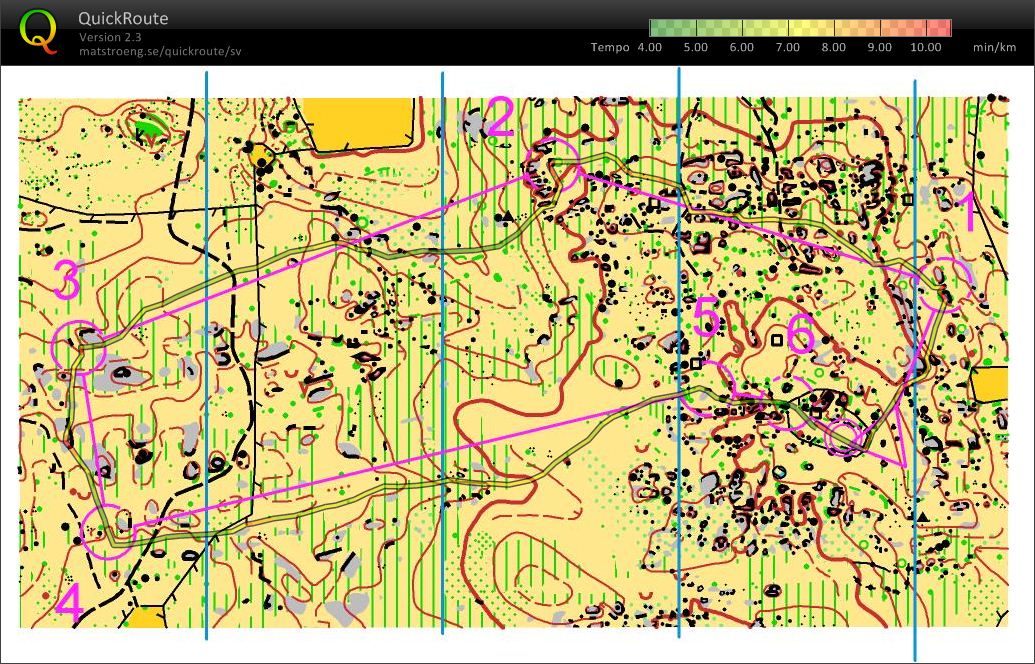Viewport: 1035px width, 664px height.
Task: Click the Version 2.3 text
Action: [110, 37]
